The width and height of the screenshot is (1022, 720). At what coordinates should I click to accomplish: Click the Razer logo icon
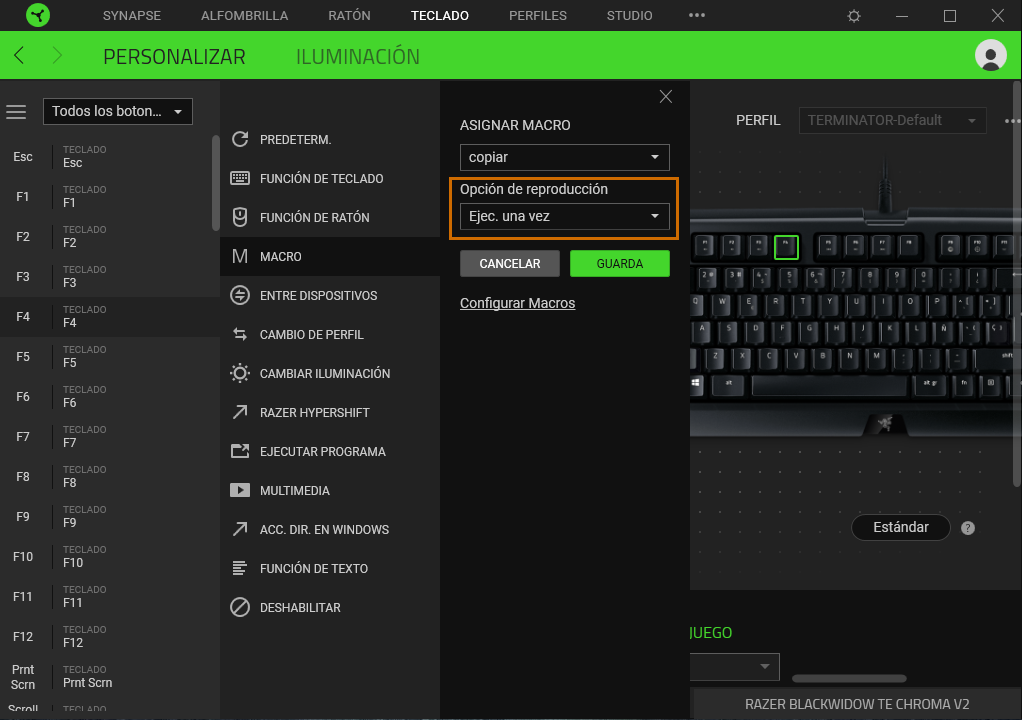[x=36, y=16]
